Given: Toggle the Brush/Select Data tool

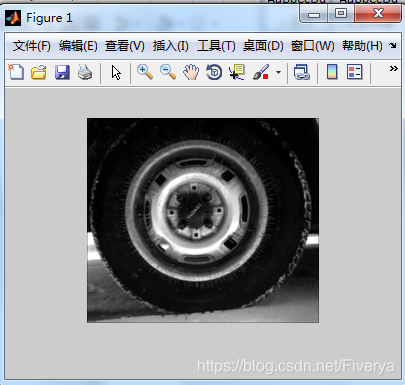Looking at the screenshot, I should click(261, 72).
